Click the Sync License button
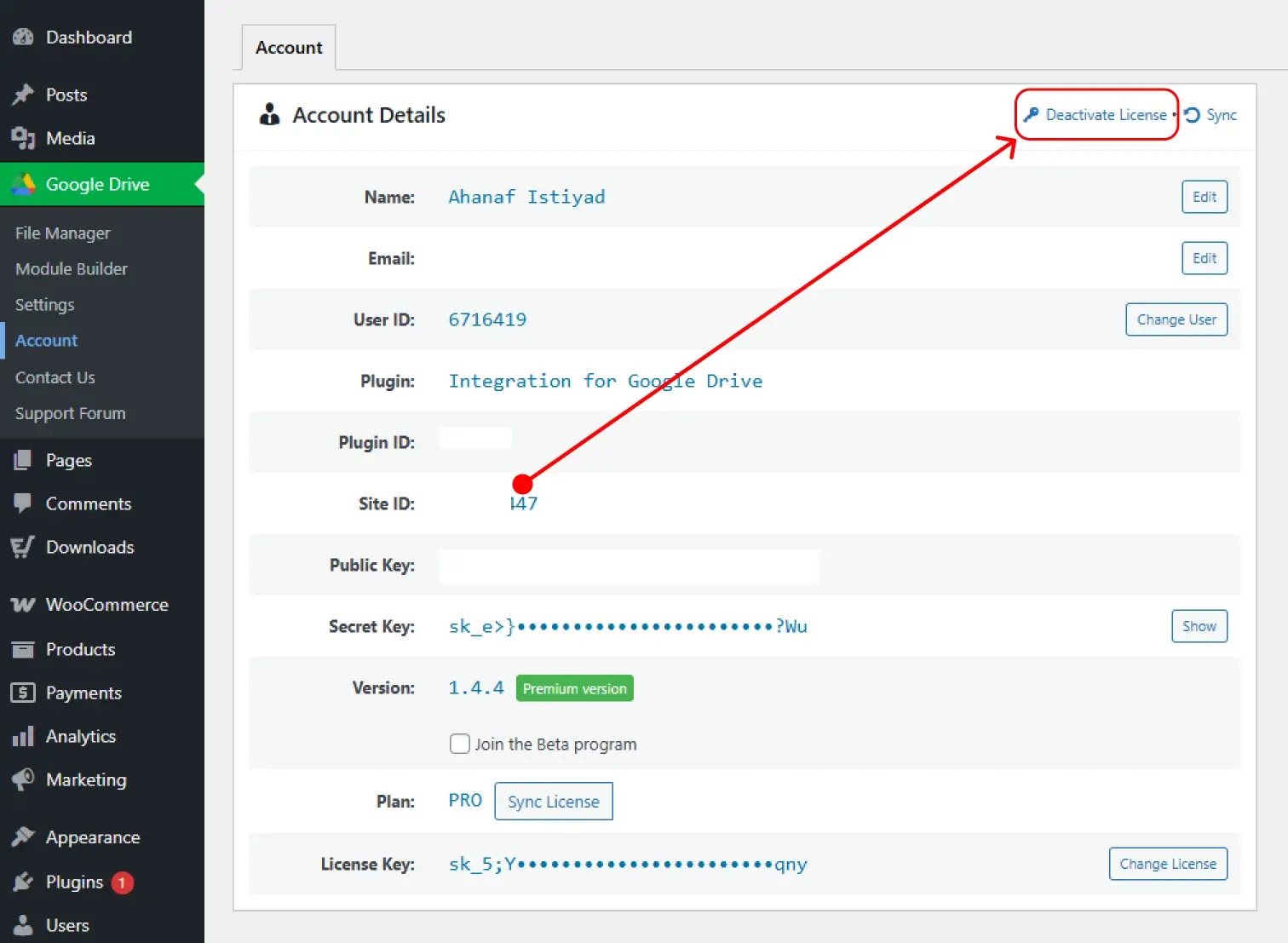The height and width of the screenshot is (943, 1288). coord(553,801)
